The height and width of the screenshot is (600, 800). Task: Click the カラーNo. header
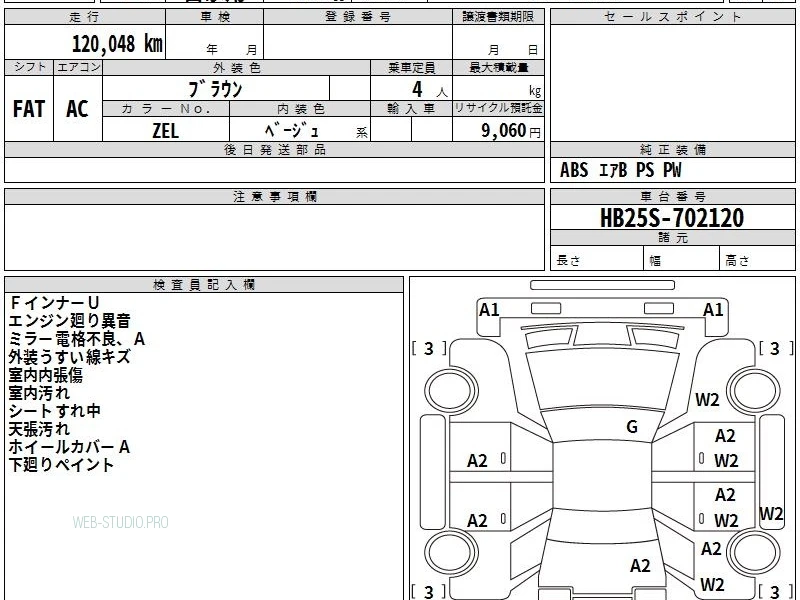pyautogui.click(x=166, y=109)
